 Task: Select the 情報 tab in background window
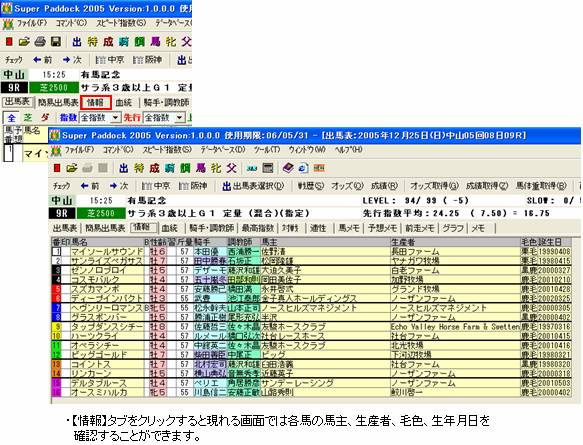(x=96, y=102)
